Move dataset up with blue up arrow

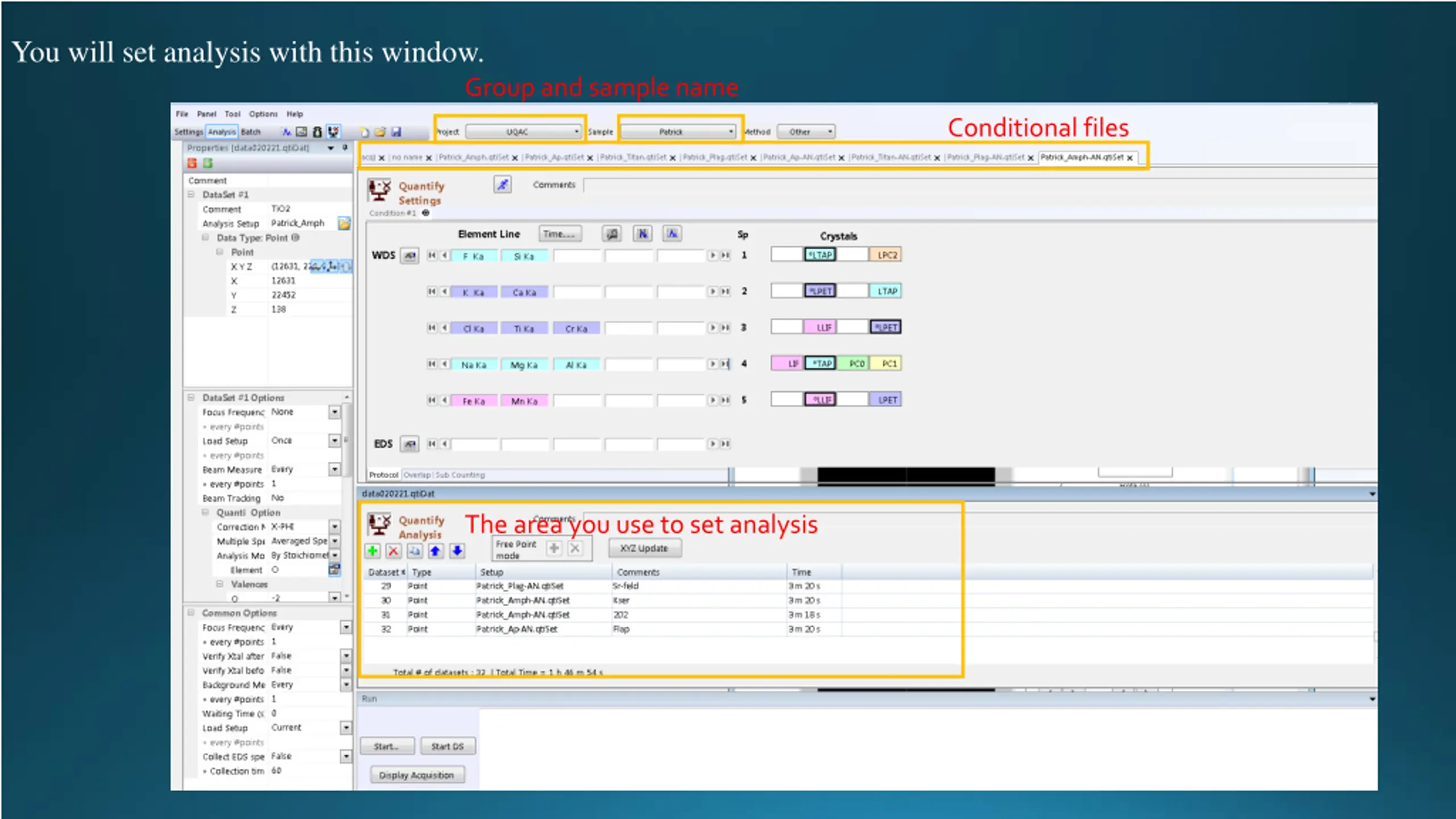[x=436, y=551]
